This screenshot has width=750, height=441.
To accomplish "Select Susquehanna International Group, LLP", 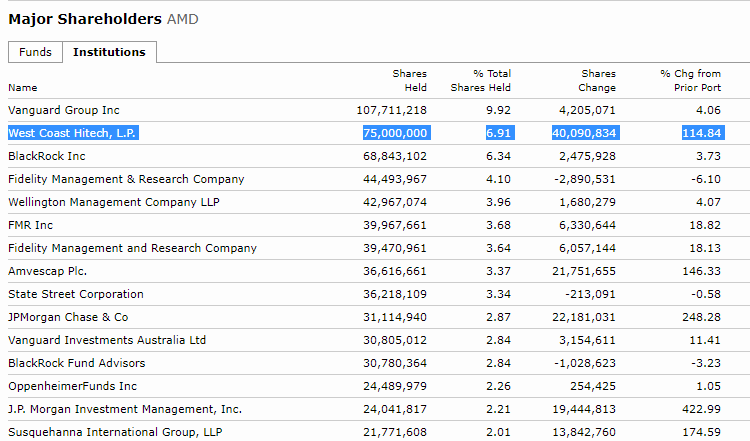I will click(x=114, y=432).
